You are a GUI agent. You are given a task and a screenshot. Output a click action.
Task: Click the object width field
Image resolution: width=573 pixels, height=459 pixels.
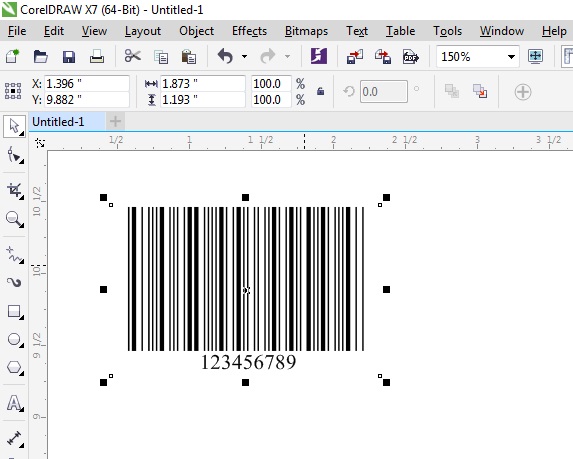(x=203, y=84)
